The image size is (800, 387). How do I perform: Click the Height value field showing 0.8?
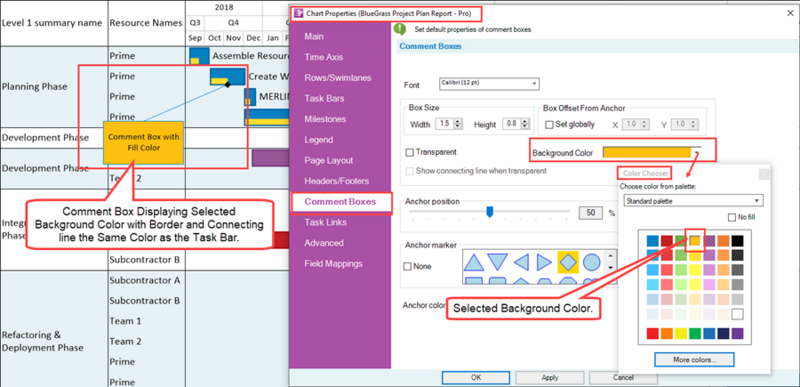(x=511, y=124)
